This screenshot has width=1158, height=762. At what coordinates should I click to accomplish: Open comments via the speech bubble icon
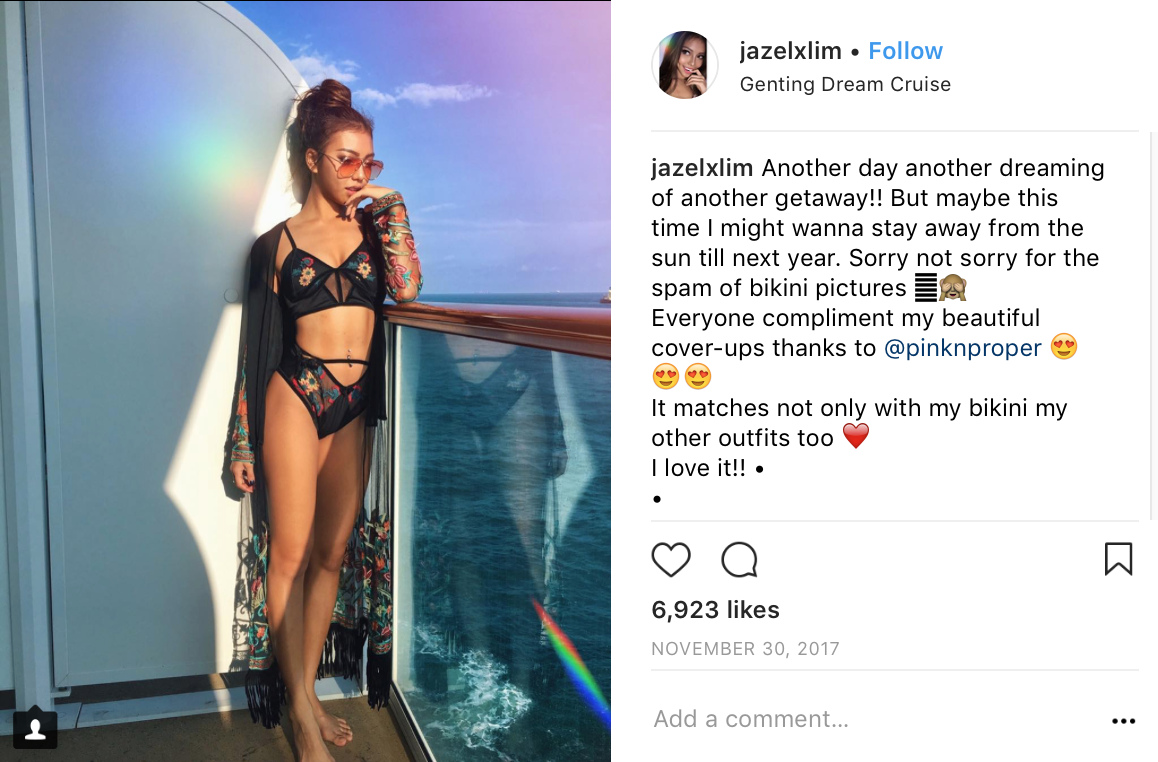point(739,559)
